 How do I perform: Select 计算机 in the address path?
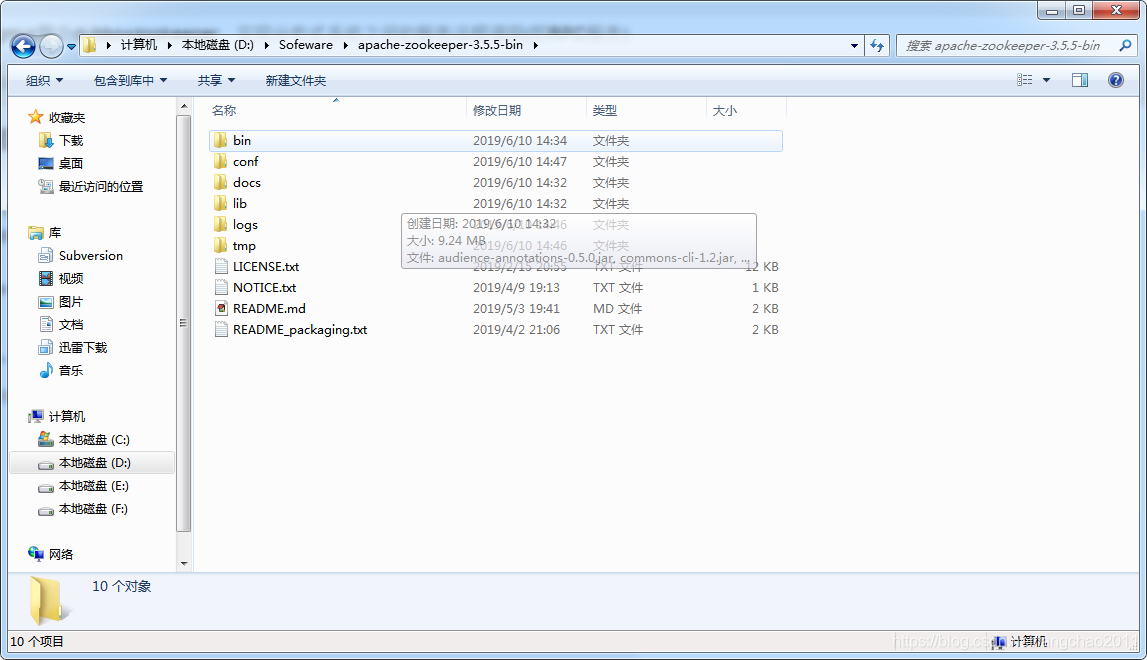click(138, 45)
